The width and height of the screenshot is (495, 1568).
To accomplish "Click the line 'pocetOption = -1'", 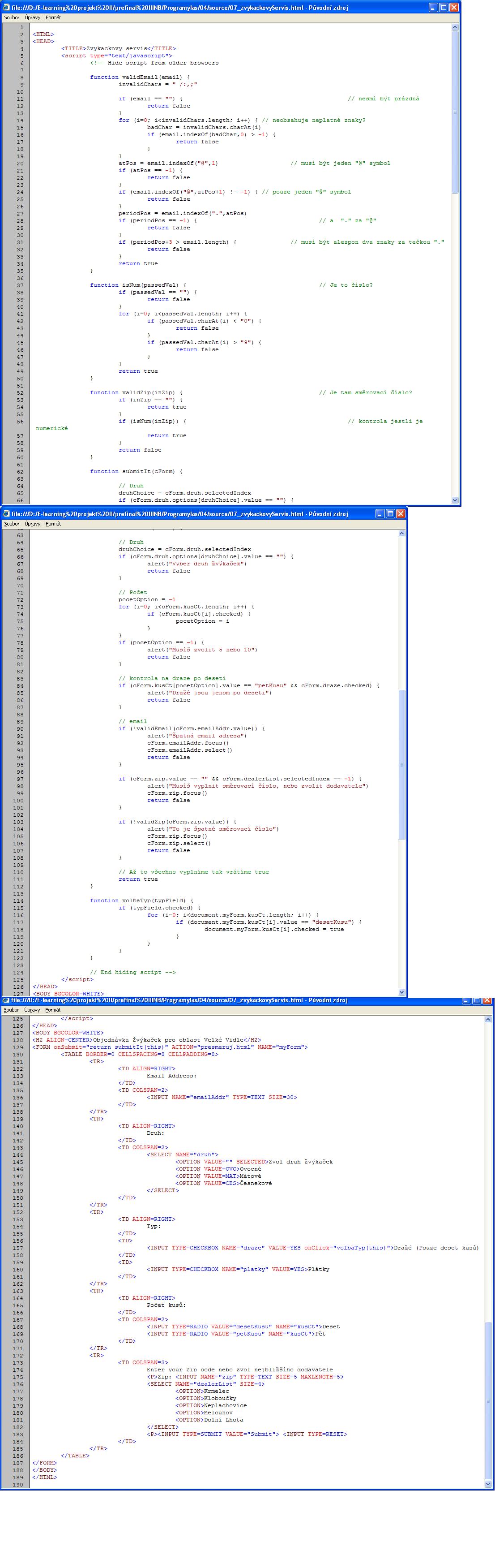I will click(x=146, y=599).
